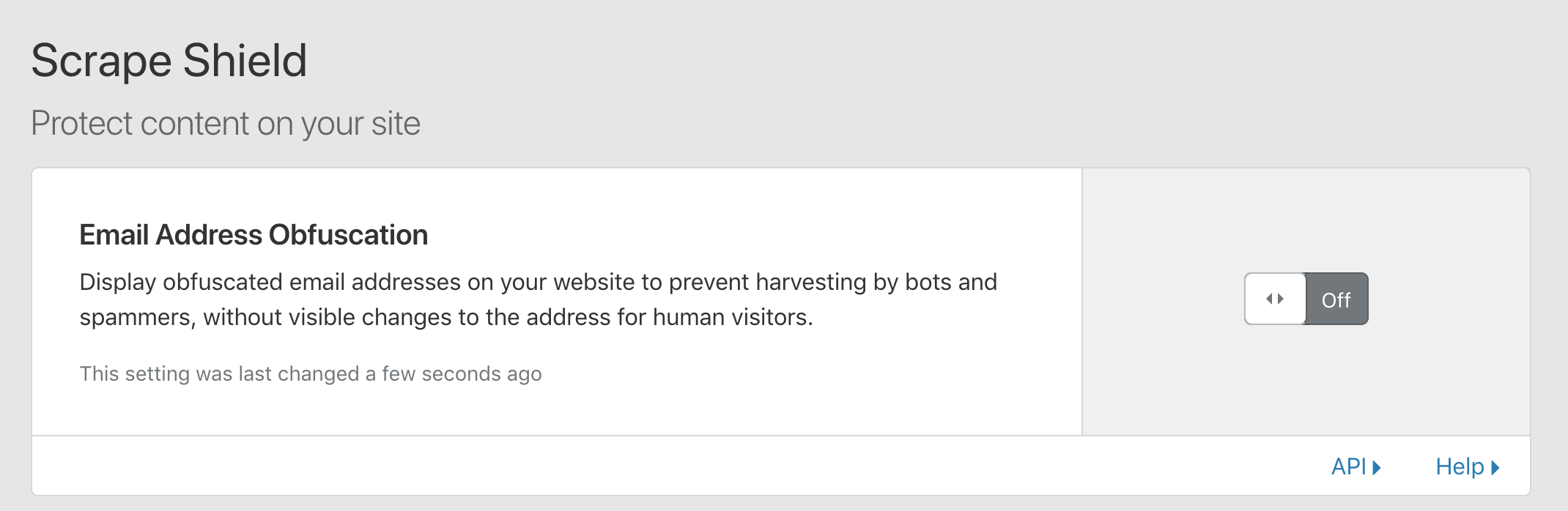
Task: Click the empty card footer left of API
Action: click(x=659, y=466)
